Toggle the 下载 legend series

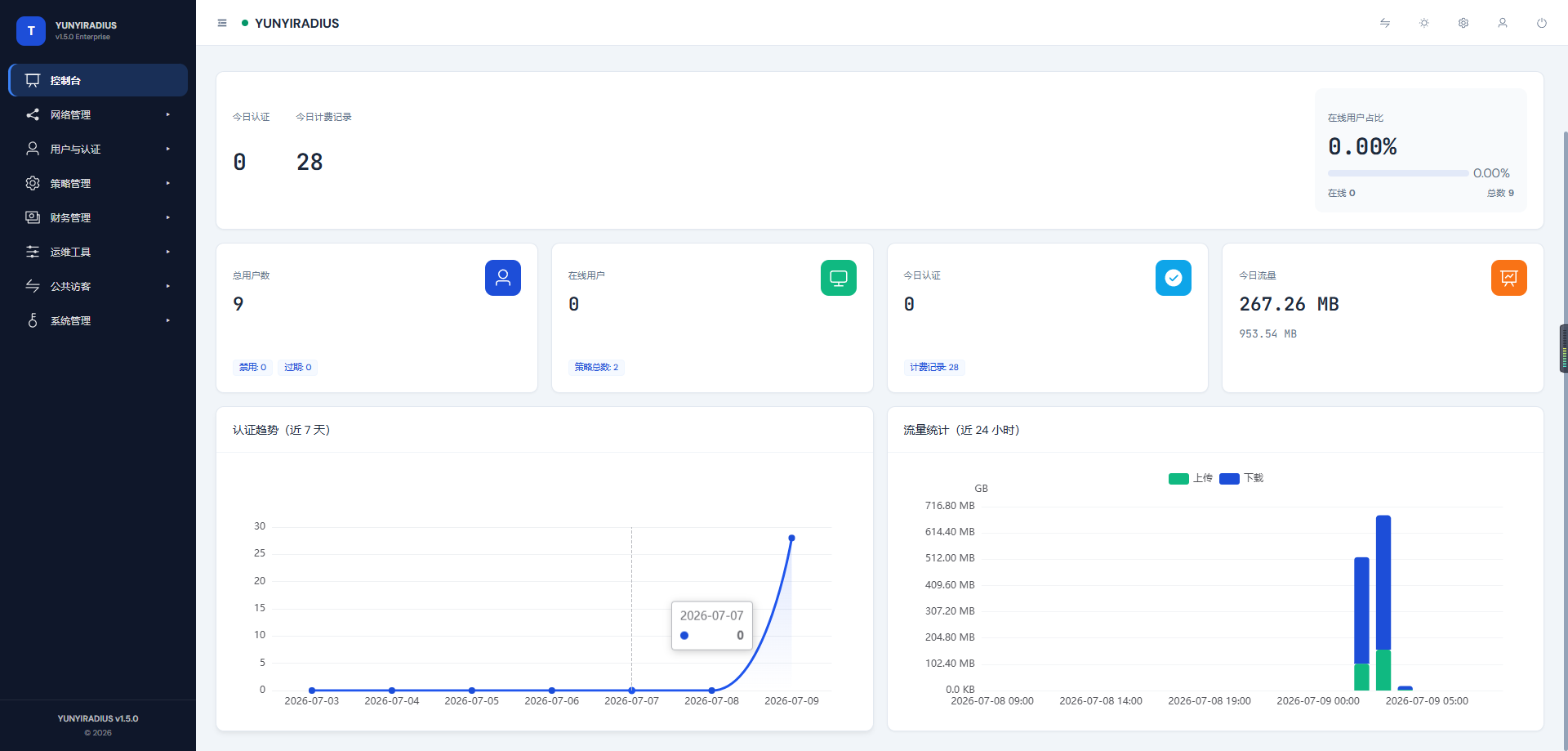(x=1241, y=478)
